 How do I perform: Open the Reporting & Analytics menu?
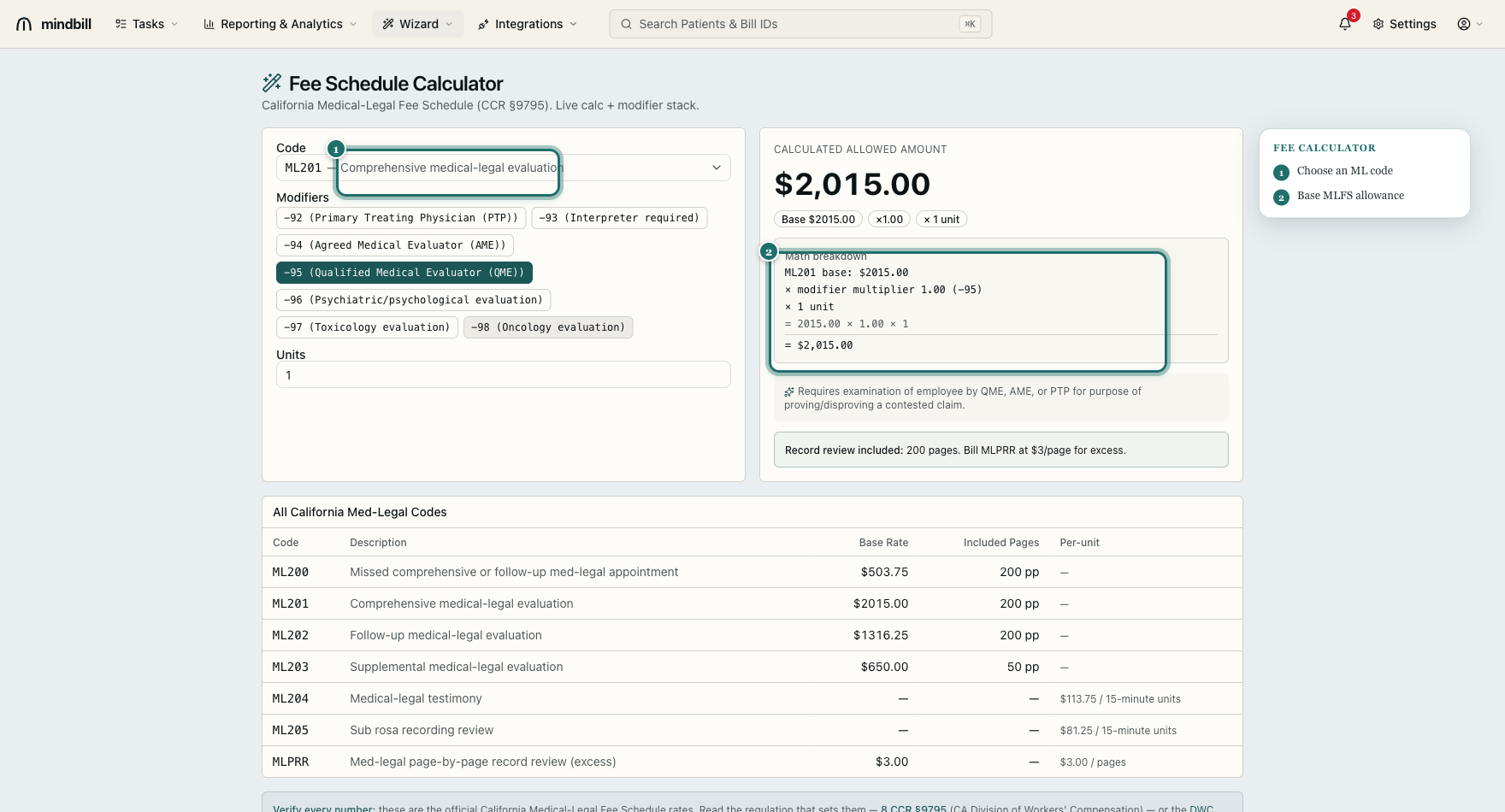tap(280, 24)
